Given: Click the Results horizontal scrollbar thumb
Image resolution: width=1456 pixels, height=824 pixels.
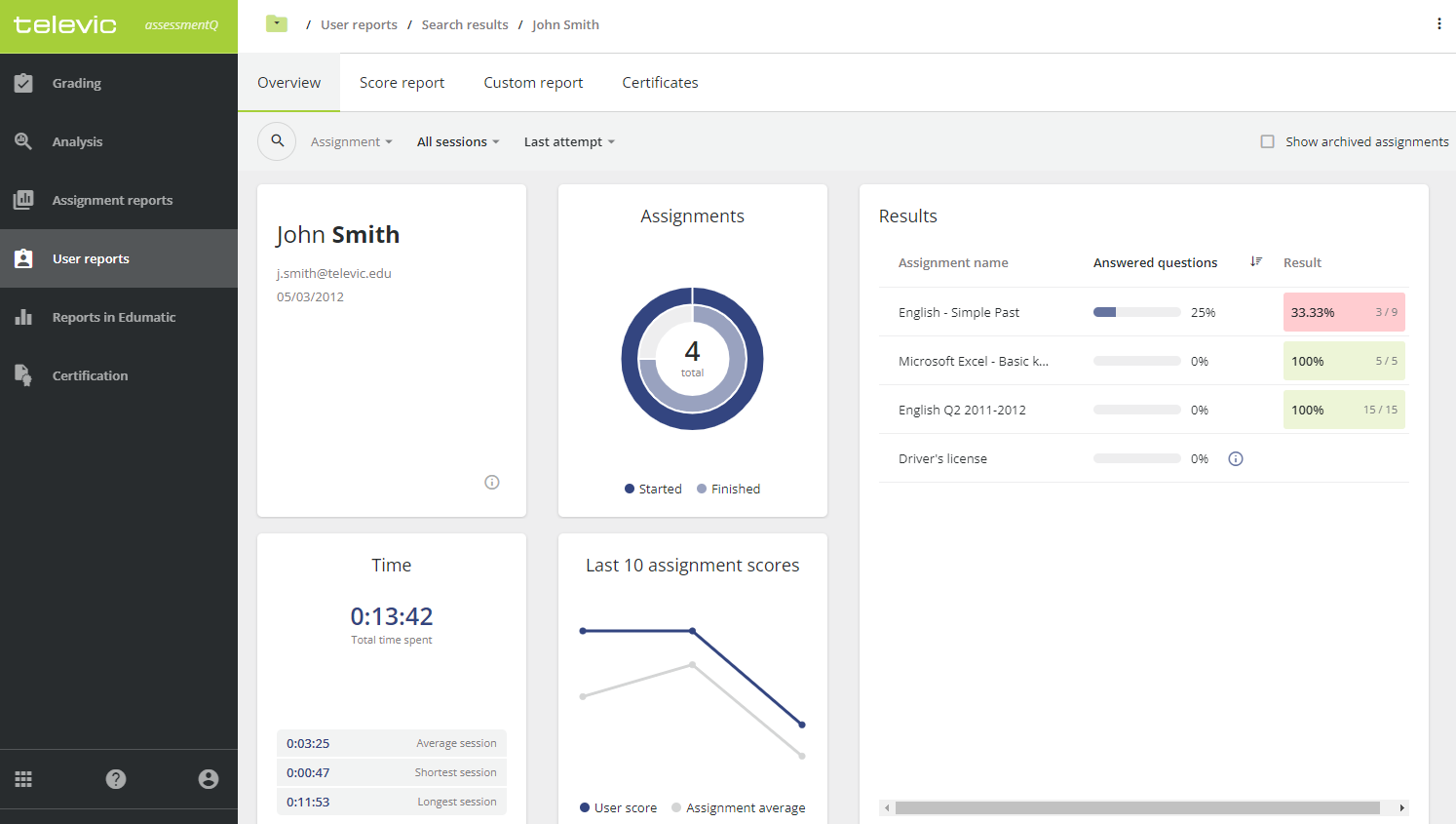Looking at the screenshot, I should click(1137, 807).
